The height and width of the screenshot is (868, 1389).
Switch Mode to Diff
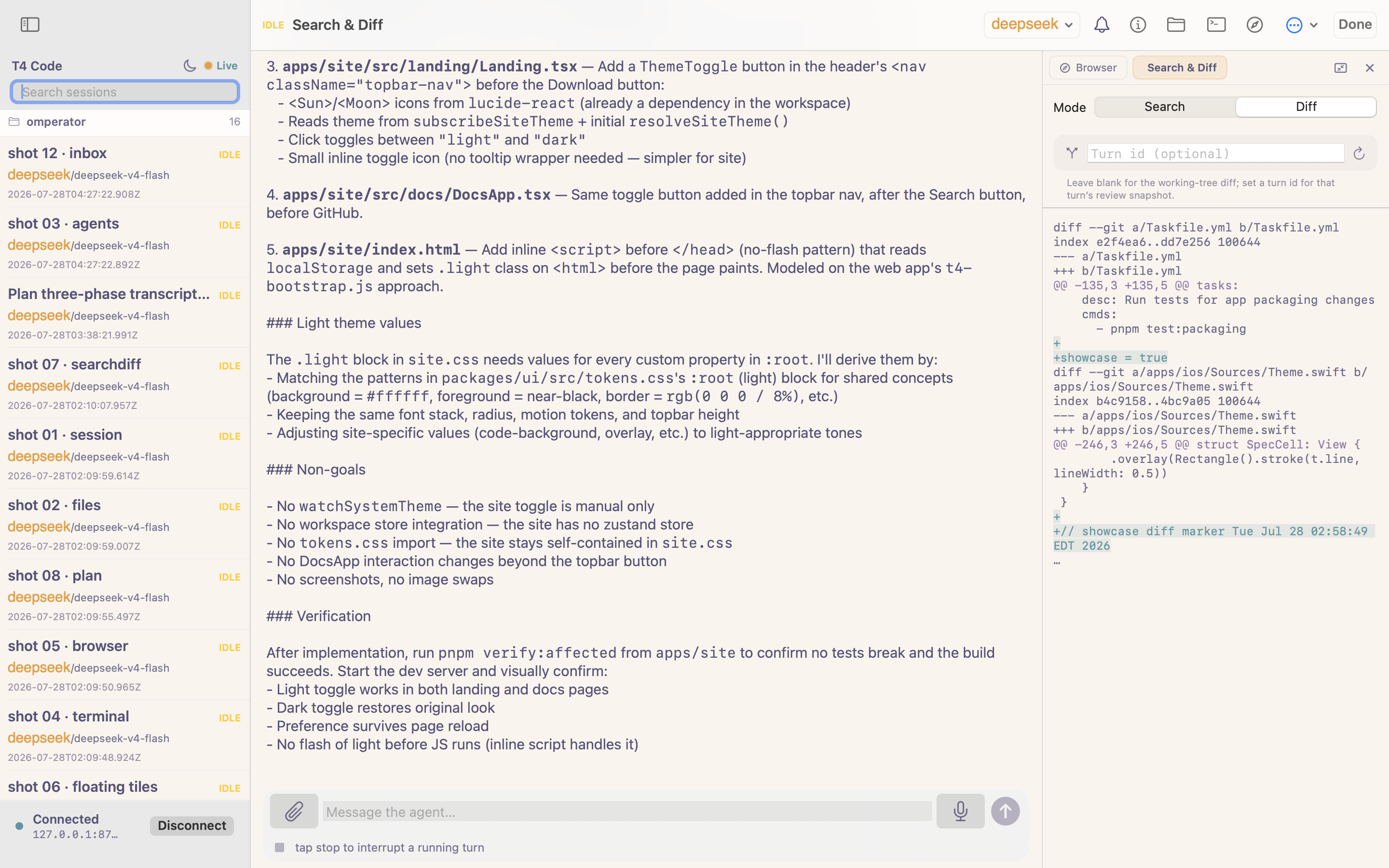click(x=1306, y=107)
